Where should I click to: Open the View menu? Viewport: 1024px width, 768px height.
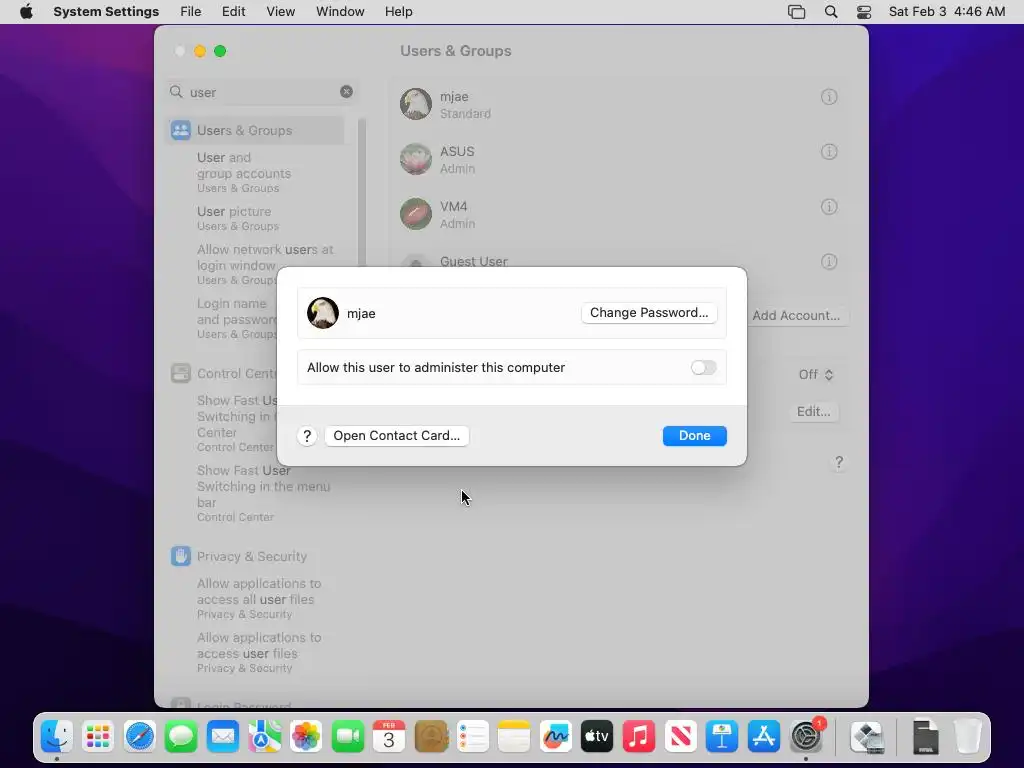[x=281, y=12]
